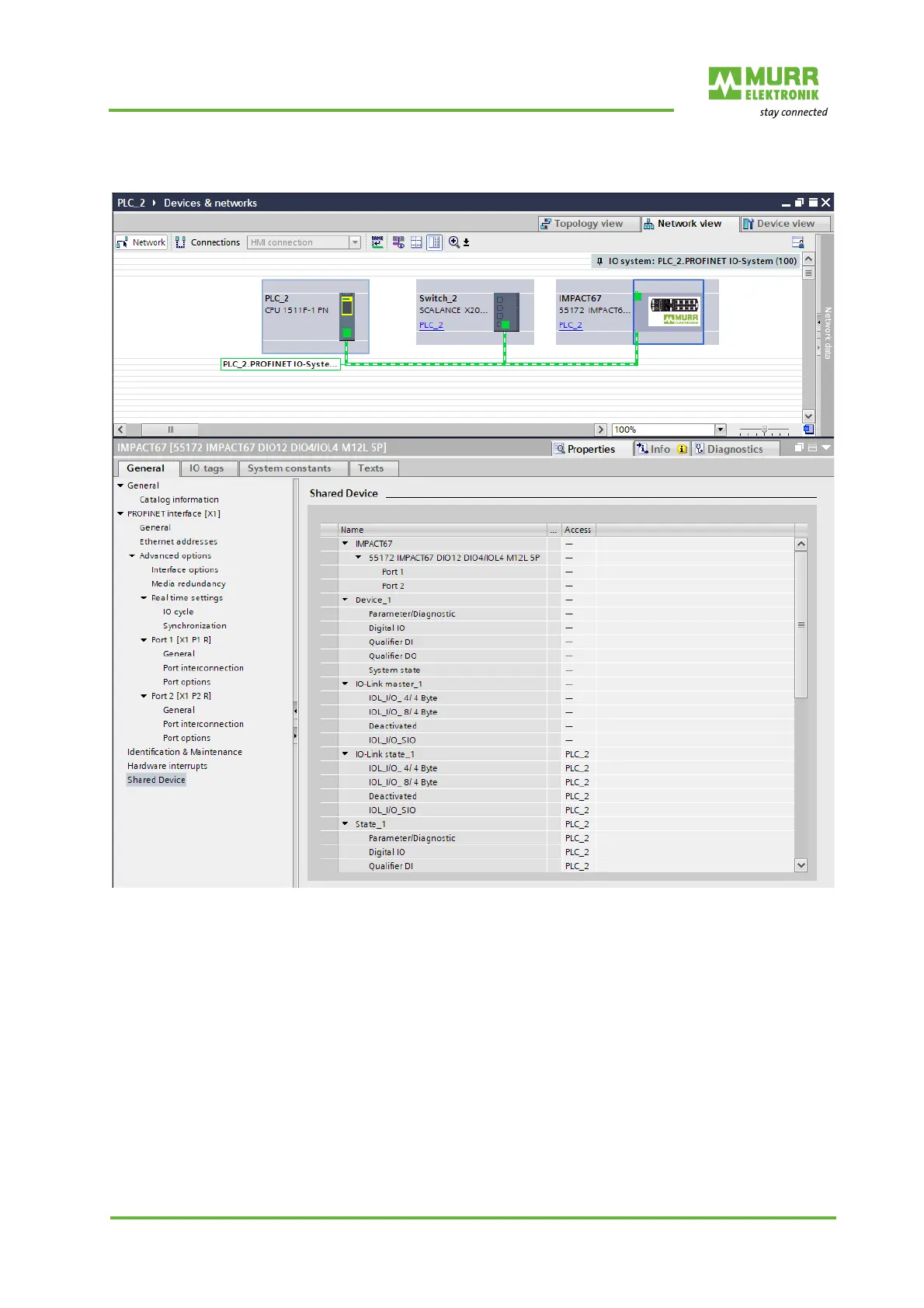Click the pin icon beside IO system label
This screenshot has height=1308, width=924.
click(599, 261)
